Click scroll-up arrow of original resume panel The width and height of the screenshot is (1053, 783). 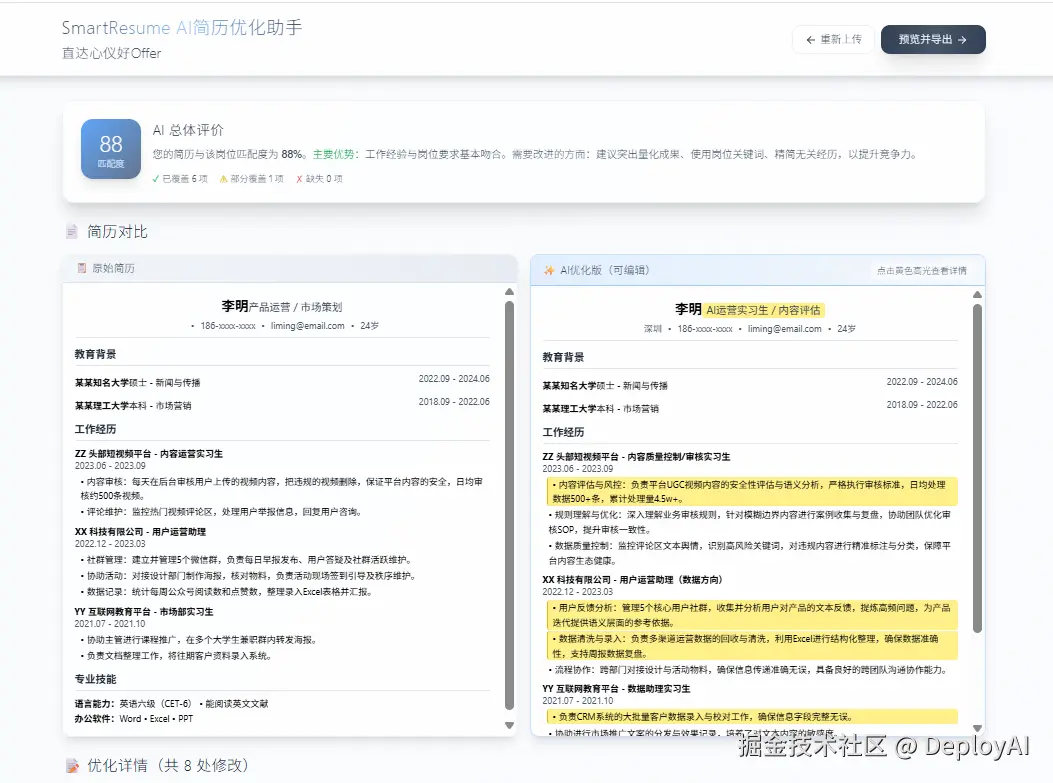click(x=509, y=291)
